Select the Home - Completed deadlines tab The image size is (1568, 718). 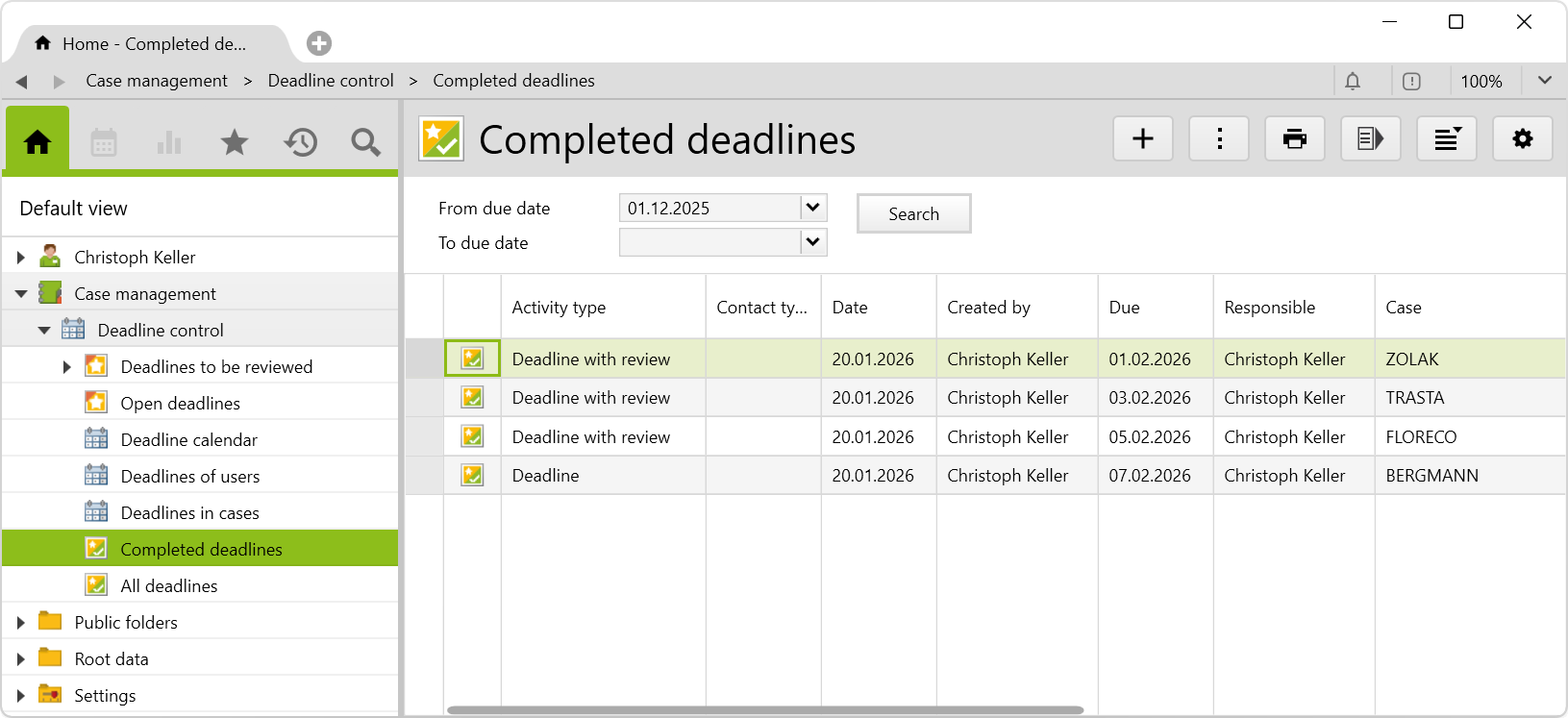154,44
